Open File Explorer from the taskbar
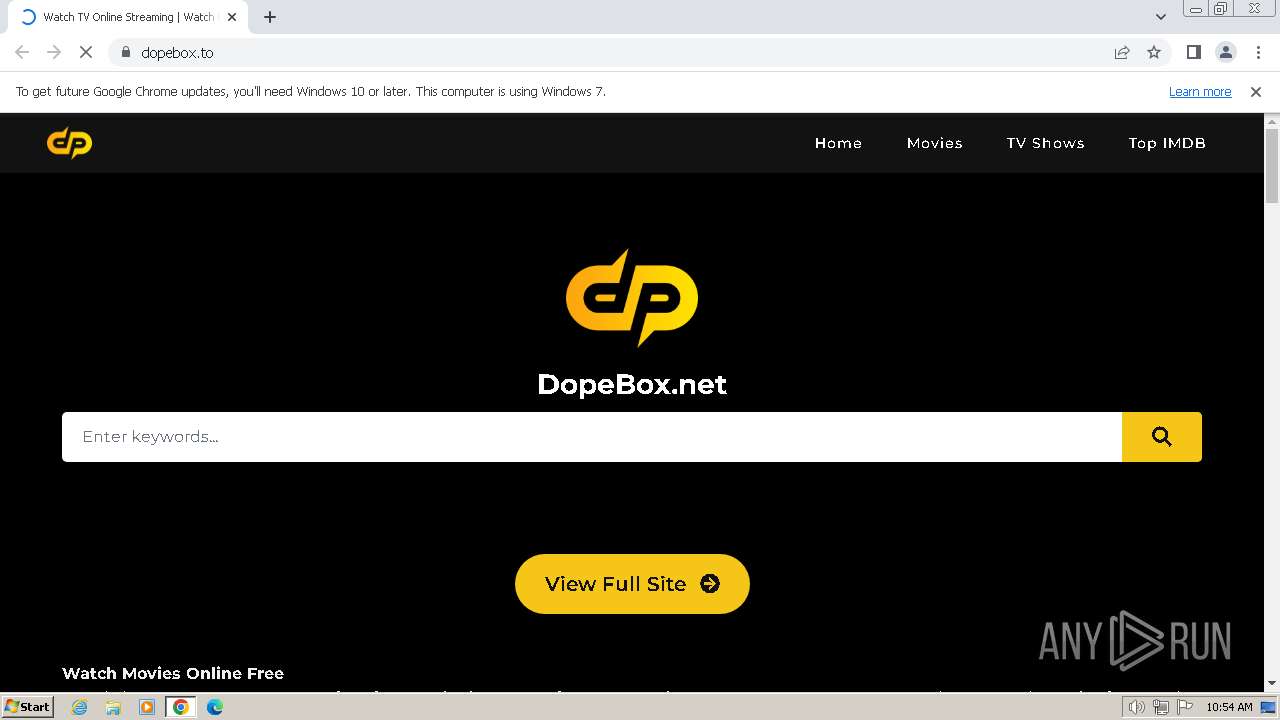1280x720 pixels. pyautogui.click(x=113, y=707)
